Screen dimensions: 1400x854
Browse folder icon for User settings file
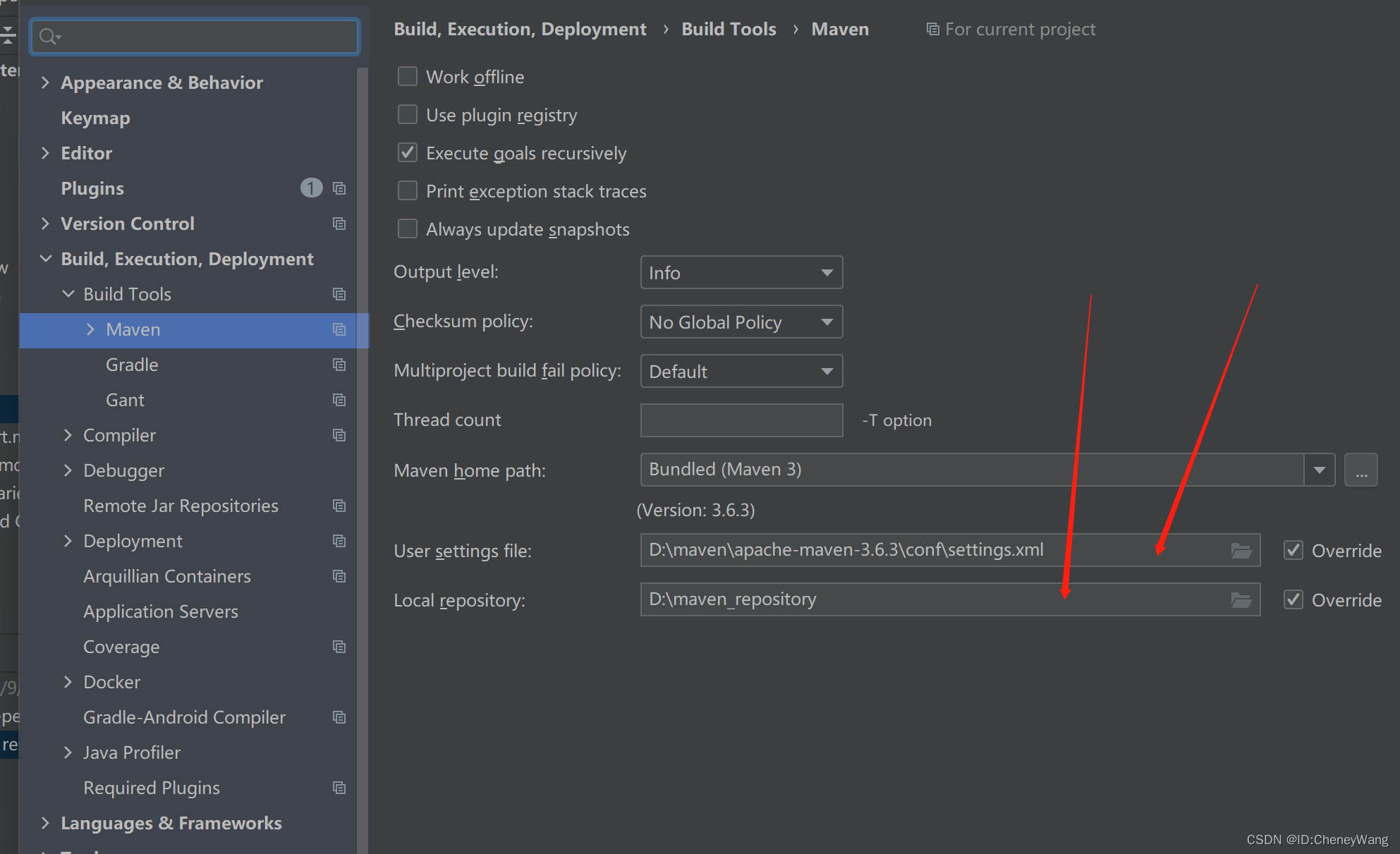[1241, 551]
